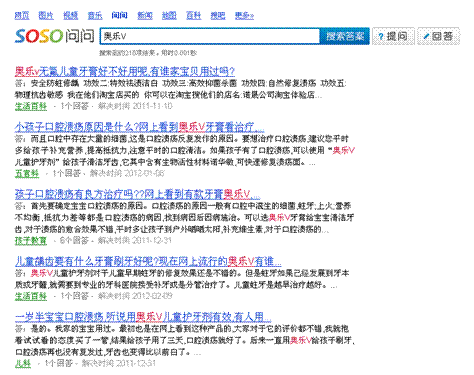Open the 百科 tab

coord(194,15)
